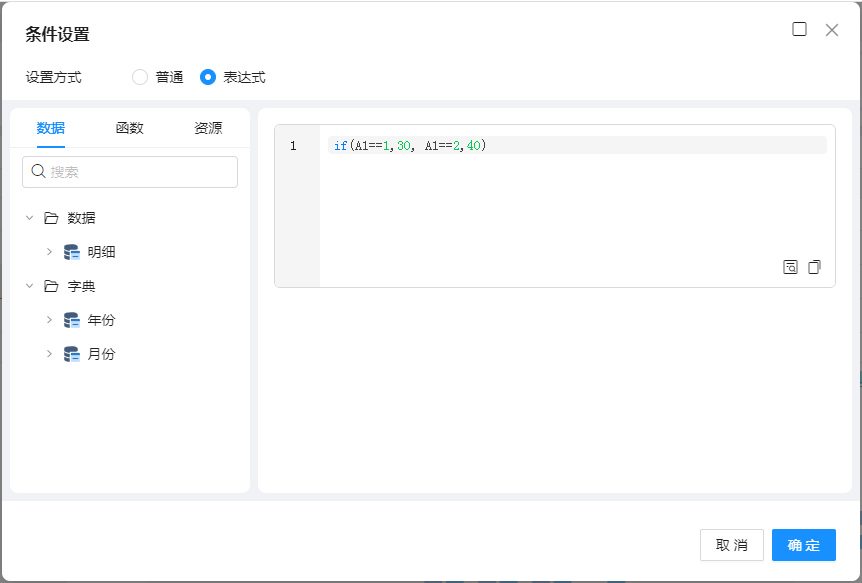
Task: Select the 普通 radio option
Action: click(140, 77)
